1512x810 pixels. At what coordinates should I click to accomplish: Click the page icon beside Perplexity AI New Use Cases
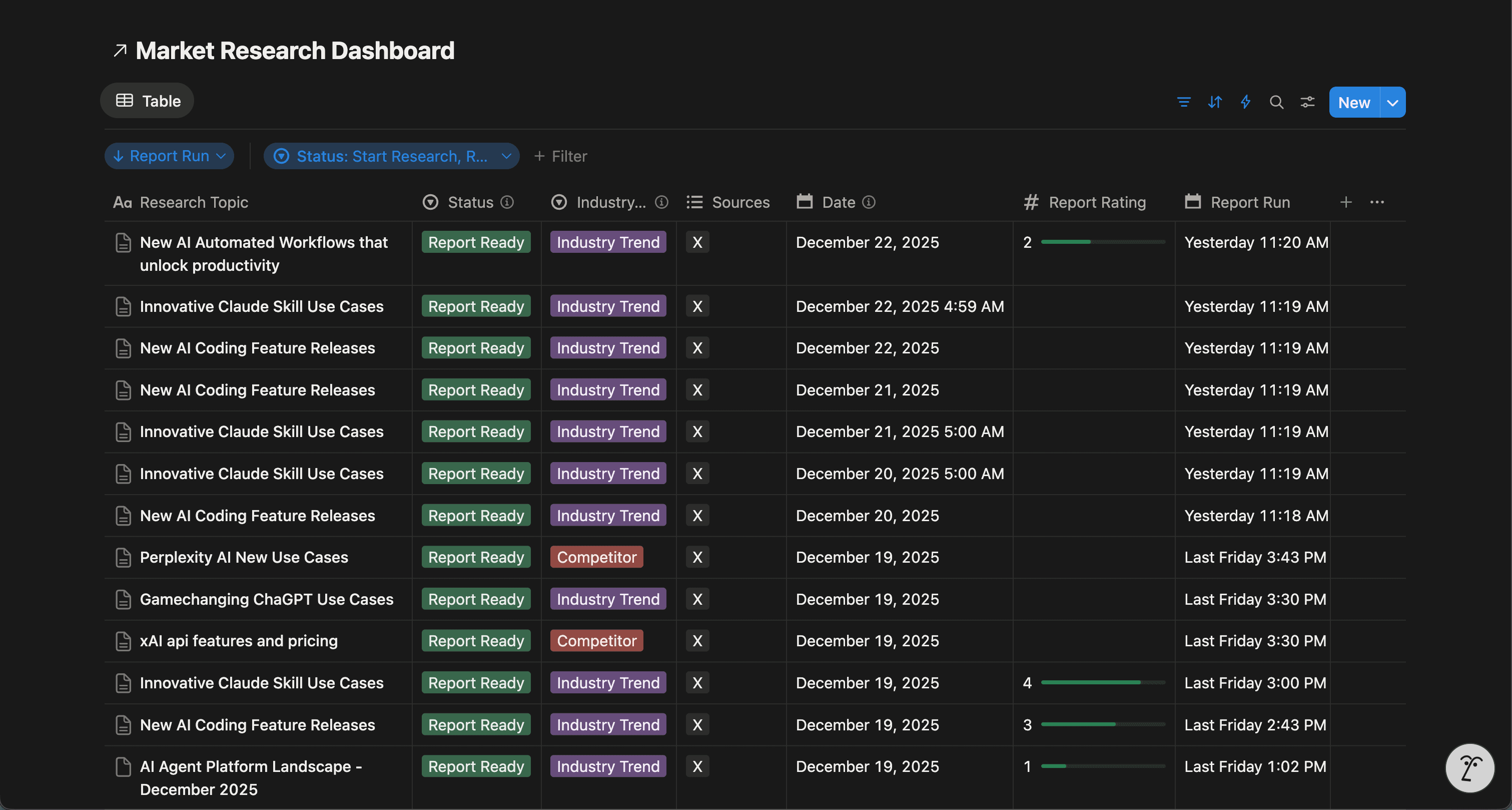coord(123,557)
